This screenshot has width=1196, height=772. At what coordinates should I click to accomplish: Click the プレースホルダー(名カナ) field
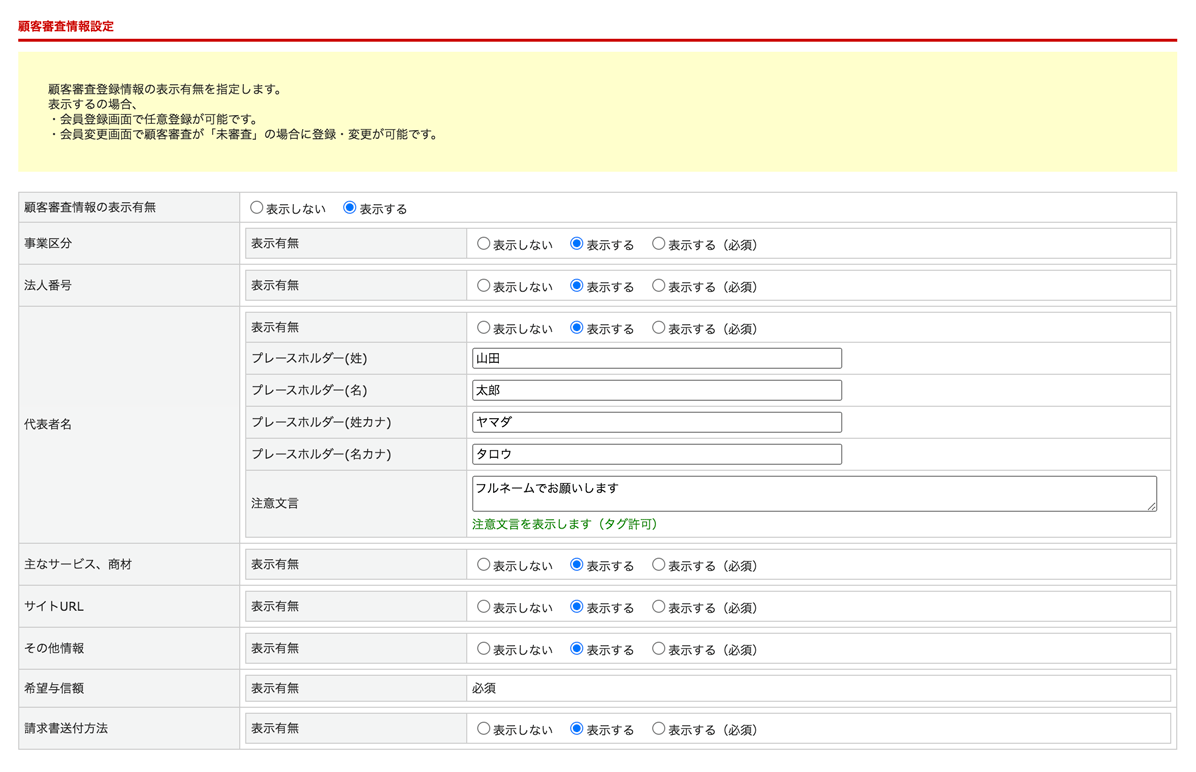coord(656,454)
